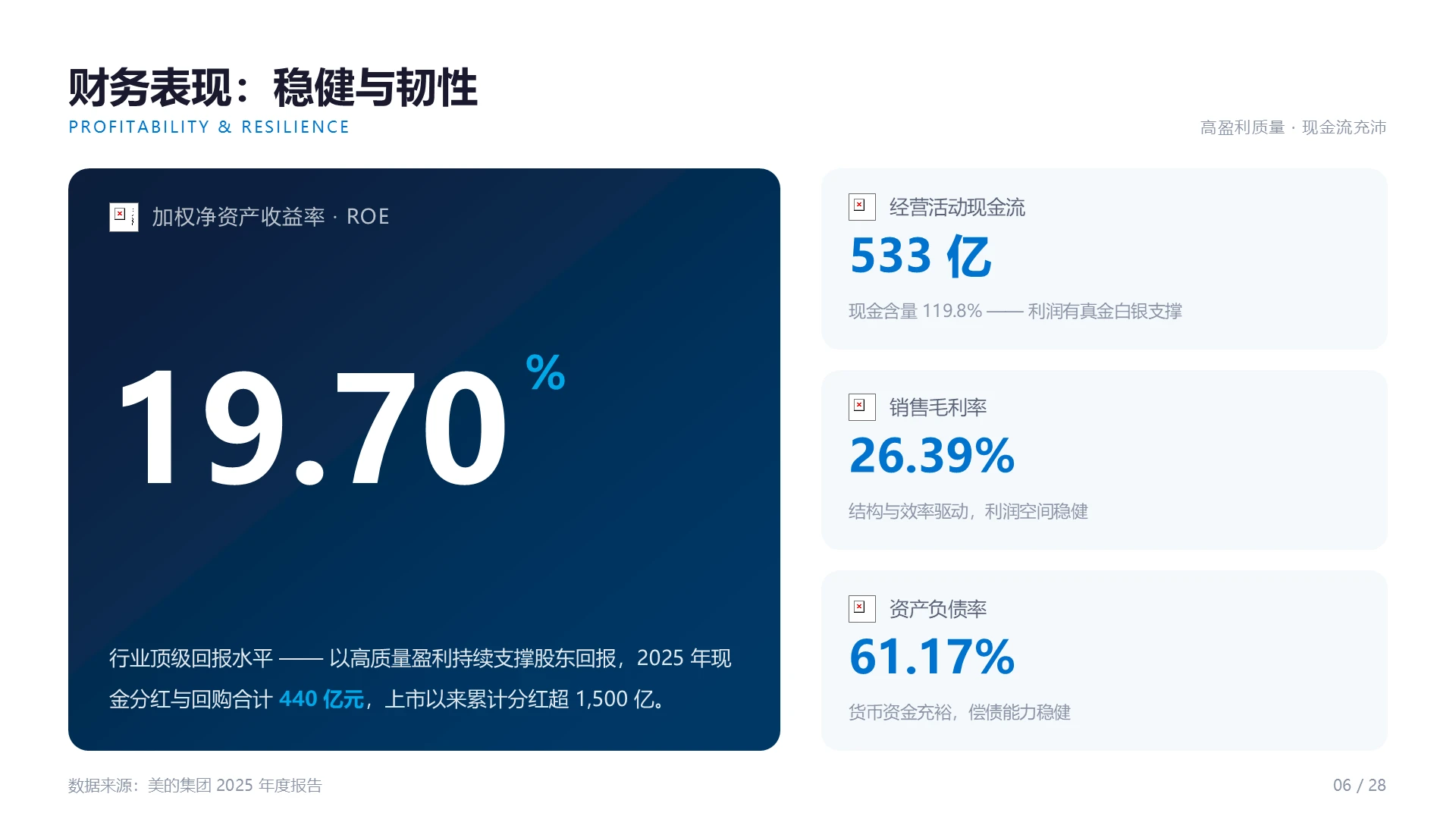Click the data source footer 美的集团 2025 年度报告

tap(195, 786)
